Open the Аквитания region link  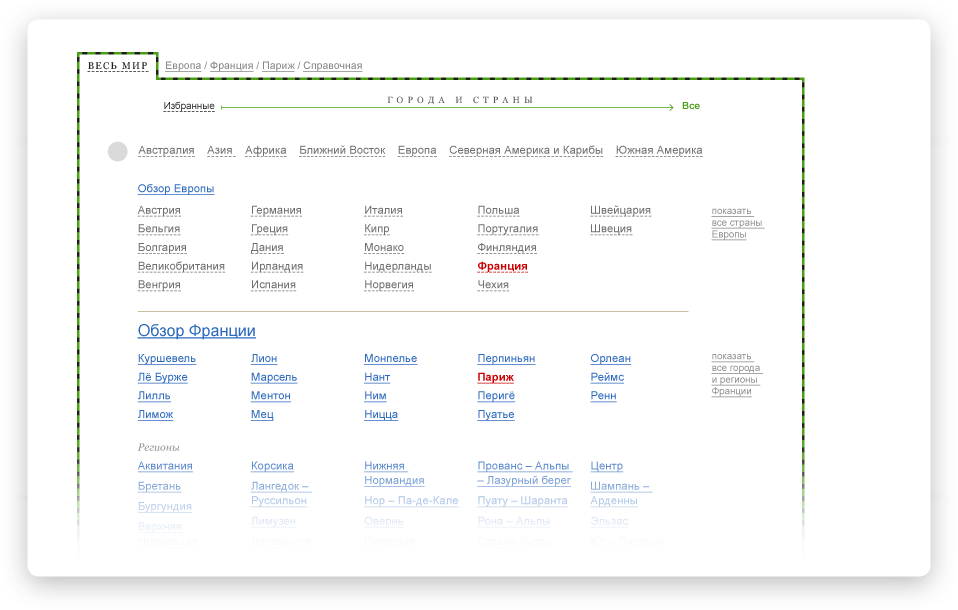point(165,466)
